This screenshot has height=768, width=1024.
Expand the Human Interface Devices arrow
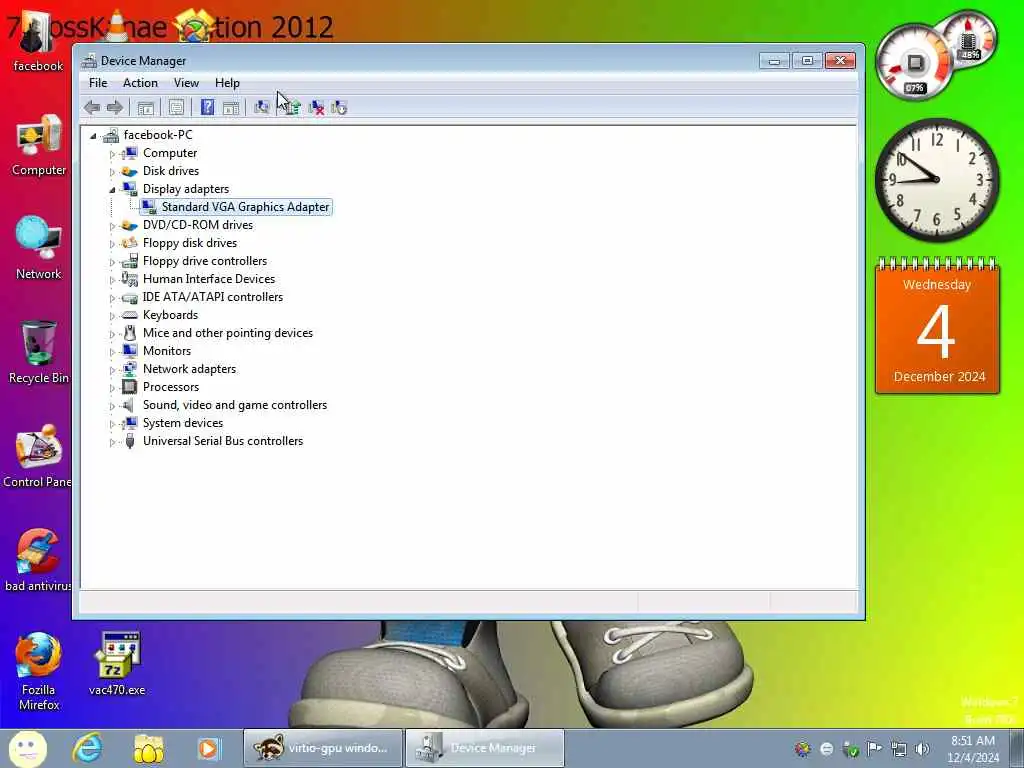[112, 280]
